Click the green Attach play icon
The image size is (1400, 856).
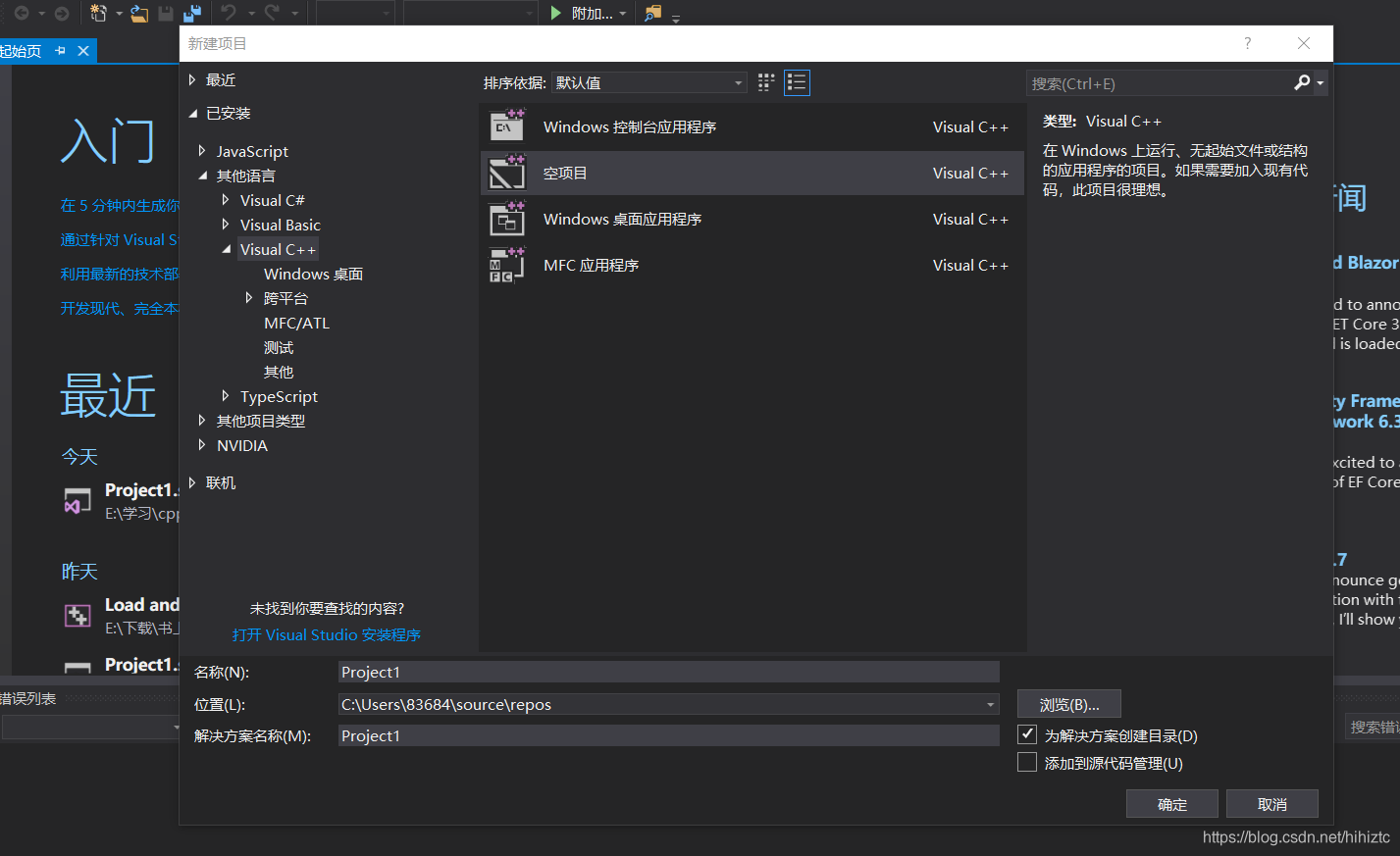pyautogui.click(x=556, y=13)
